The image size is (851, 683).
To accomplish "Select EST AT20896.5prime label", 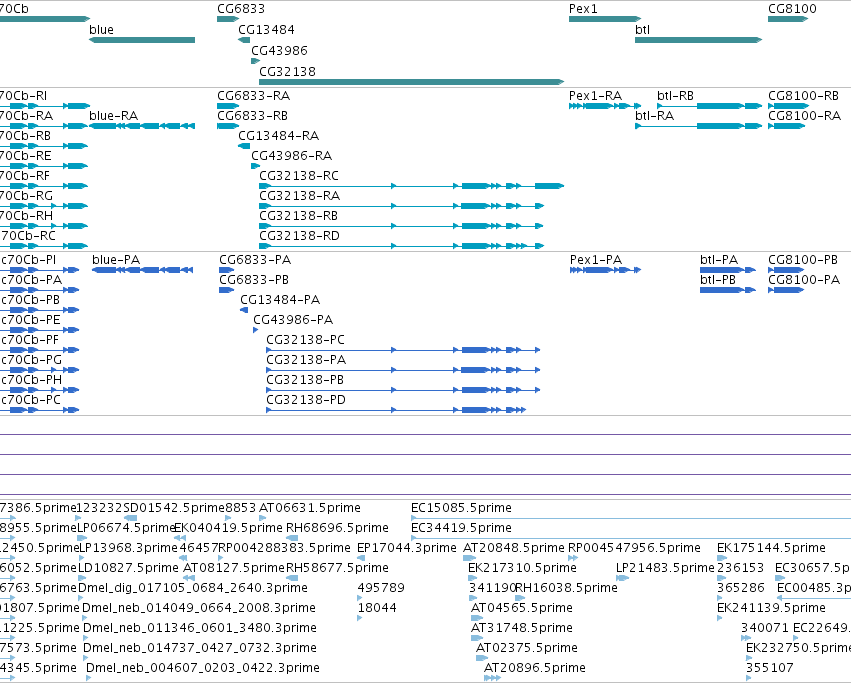I will pos(535,668).
